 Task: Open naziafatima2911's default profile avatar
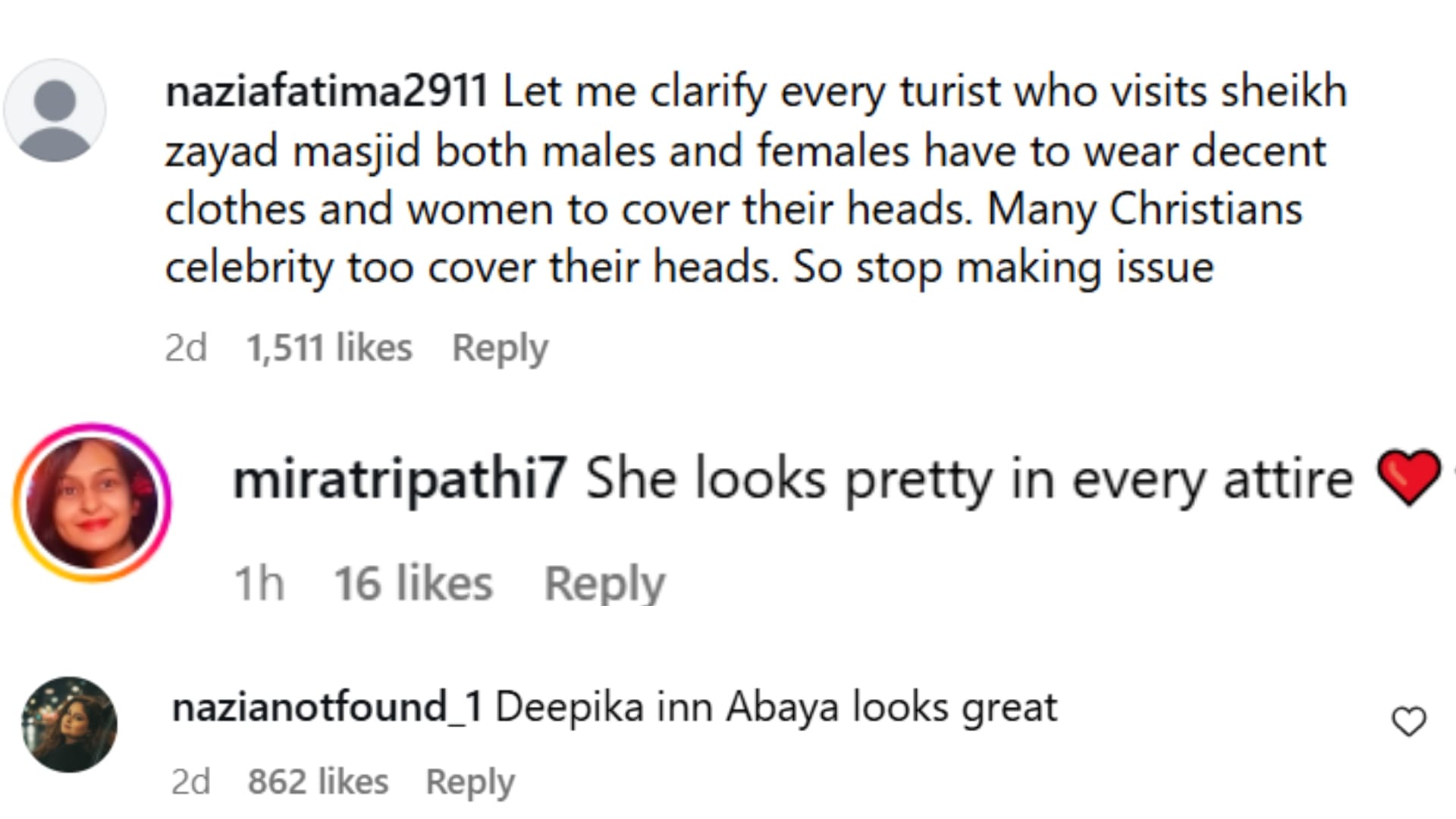[55, 111]
